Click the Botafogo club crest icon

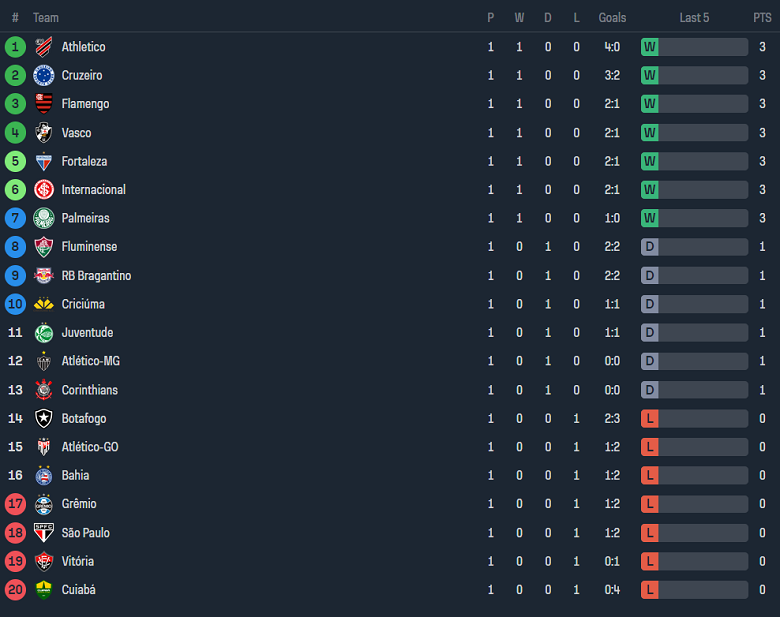pos(43,419)
